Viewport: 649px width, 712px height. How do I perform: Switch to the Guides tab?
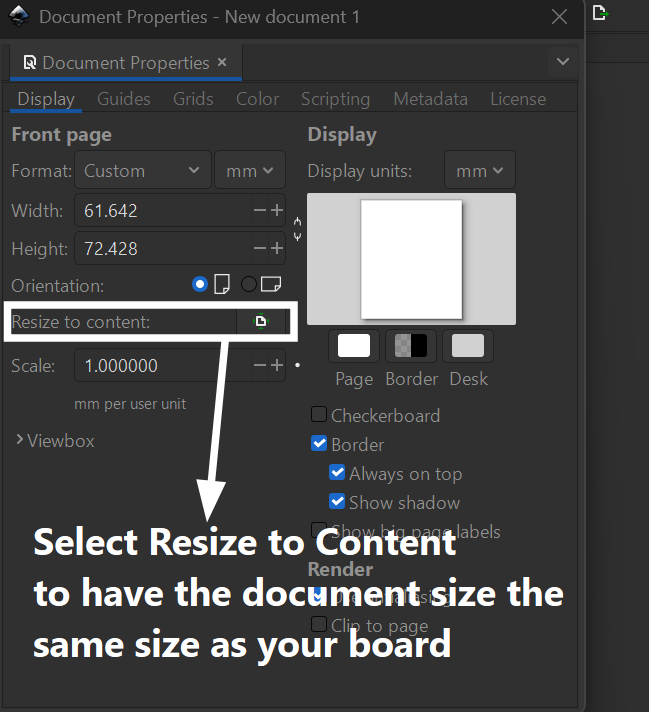click(124, 99)
